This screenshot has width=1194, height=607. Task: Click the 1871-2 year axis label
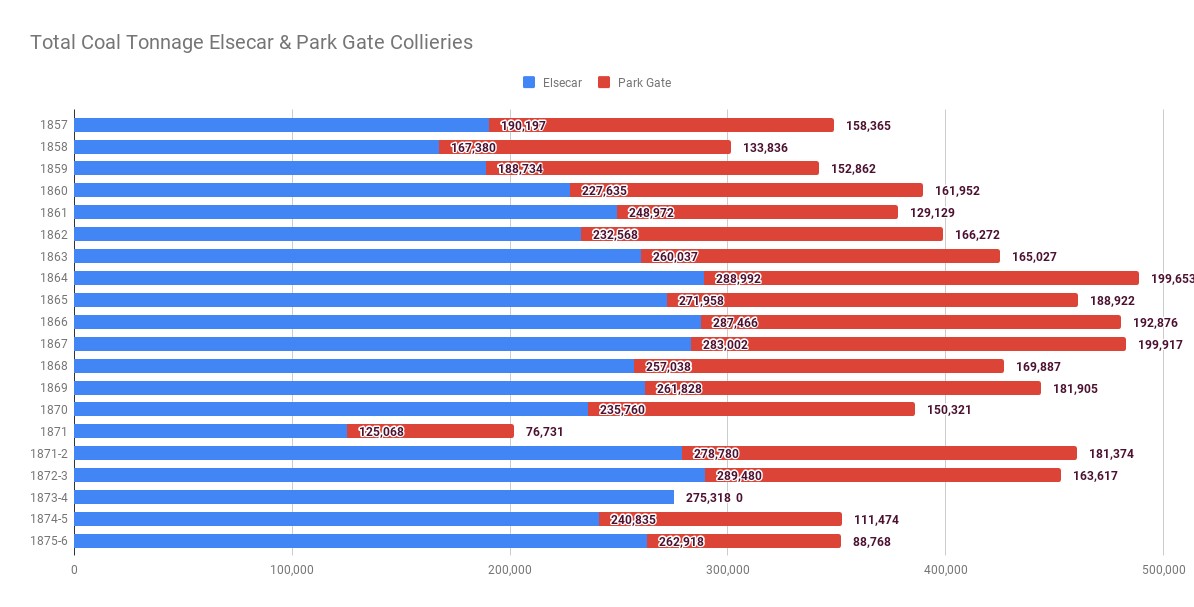tap(49, 453)
